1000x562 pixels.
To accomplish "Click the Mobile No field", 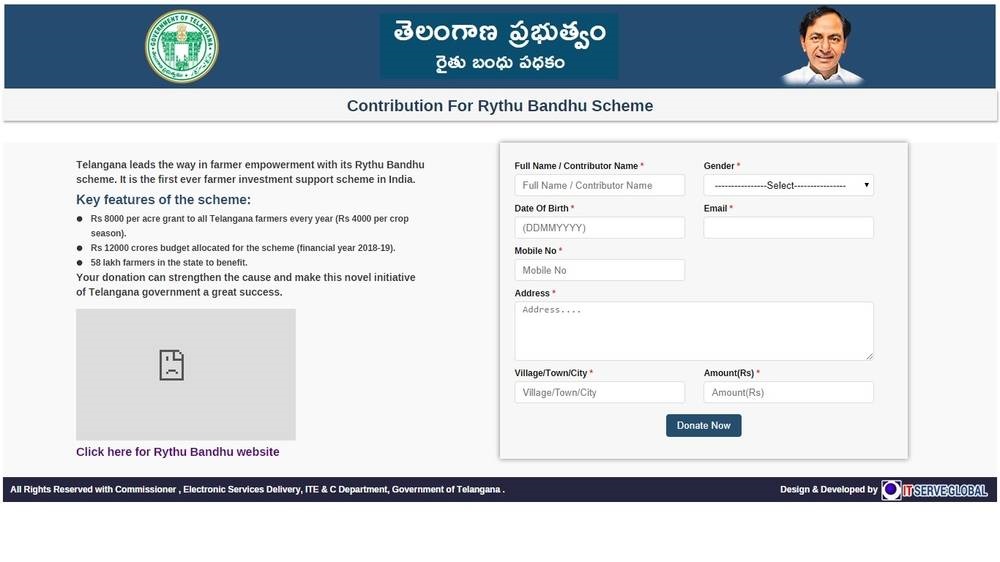I will 599,270.
